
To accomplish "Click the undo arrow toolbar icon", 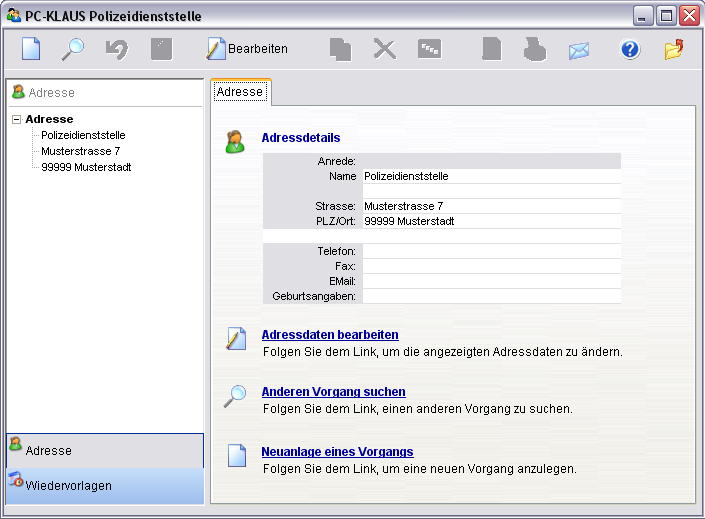I will [x=117, y=49].
